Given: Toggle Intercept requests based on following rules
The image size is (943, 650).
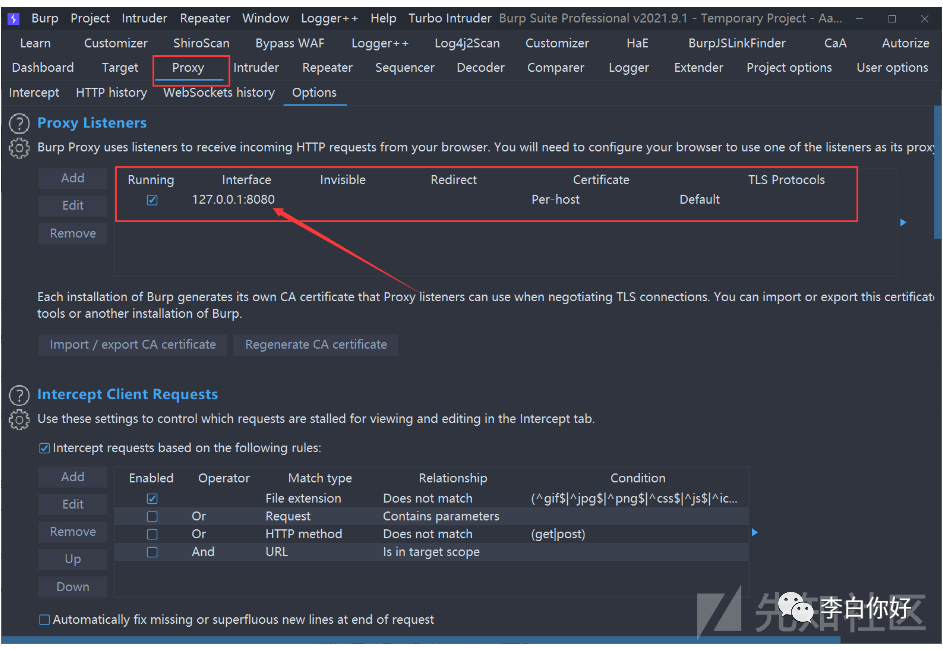Looking at the screenshot, I should coord(45,448).
